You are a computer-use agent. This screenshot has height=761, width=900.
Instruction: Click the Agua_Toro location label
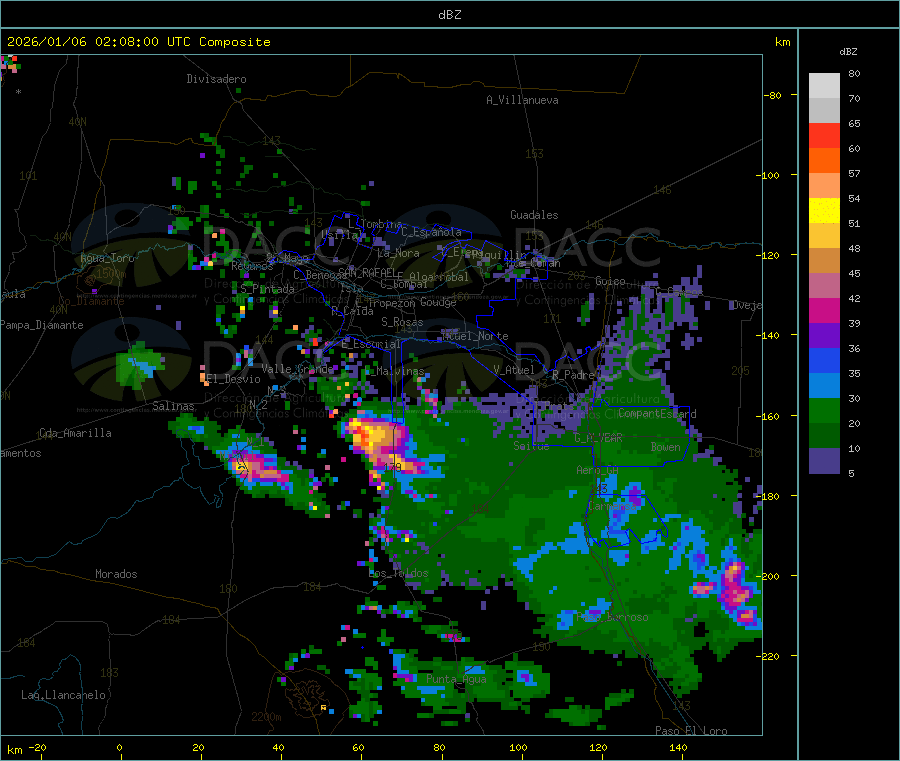tap(107, 258)
